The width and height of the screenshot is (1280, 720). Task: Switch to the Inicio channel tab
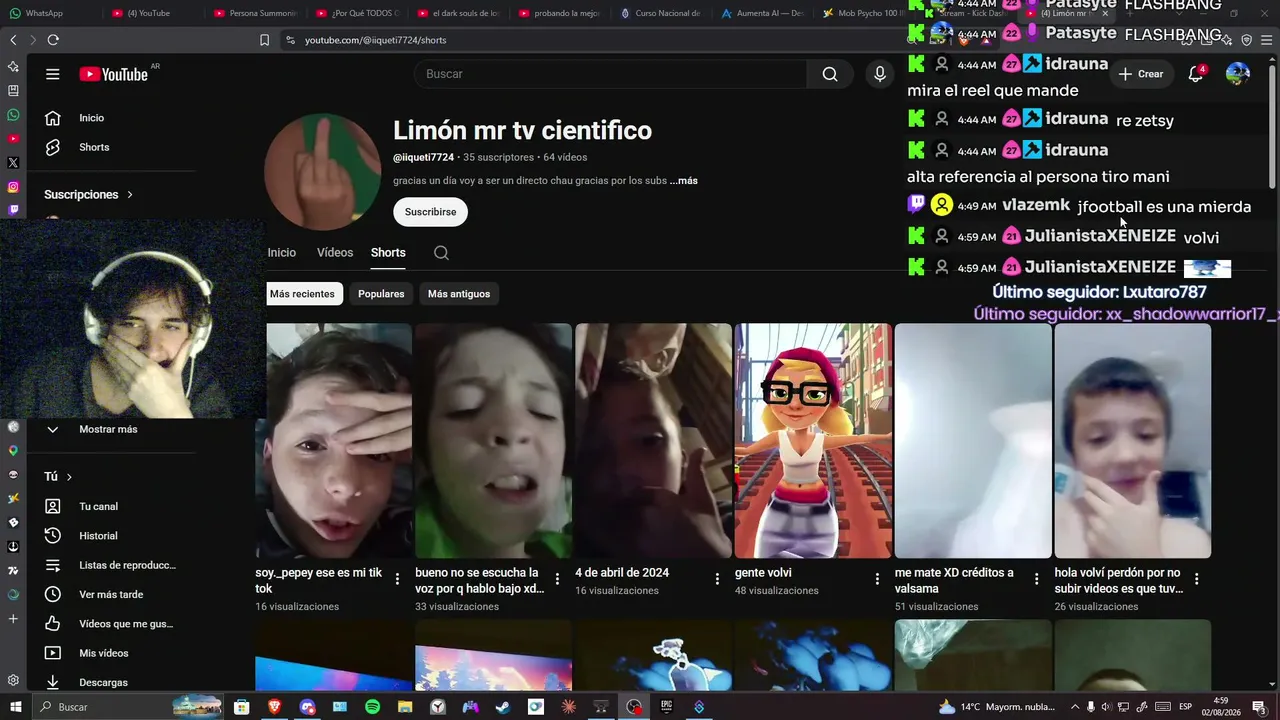tap(282, 253)
